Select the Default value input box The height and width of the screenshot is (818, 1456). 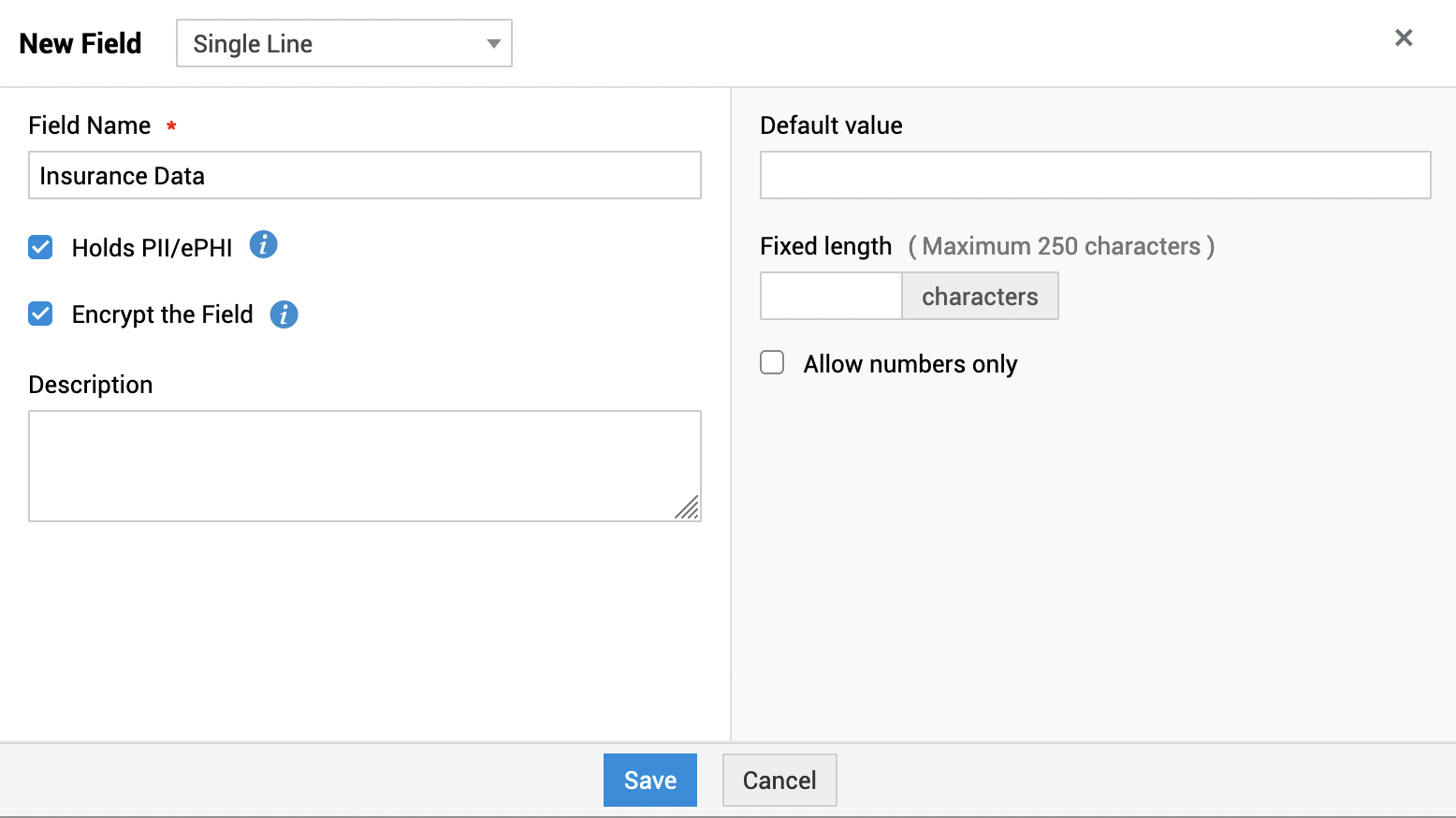coord(1095,176)
